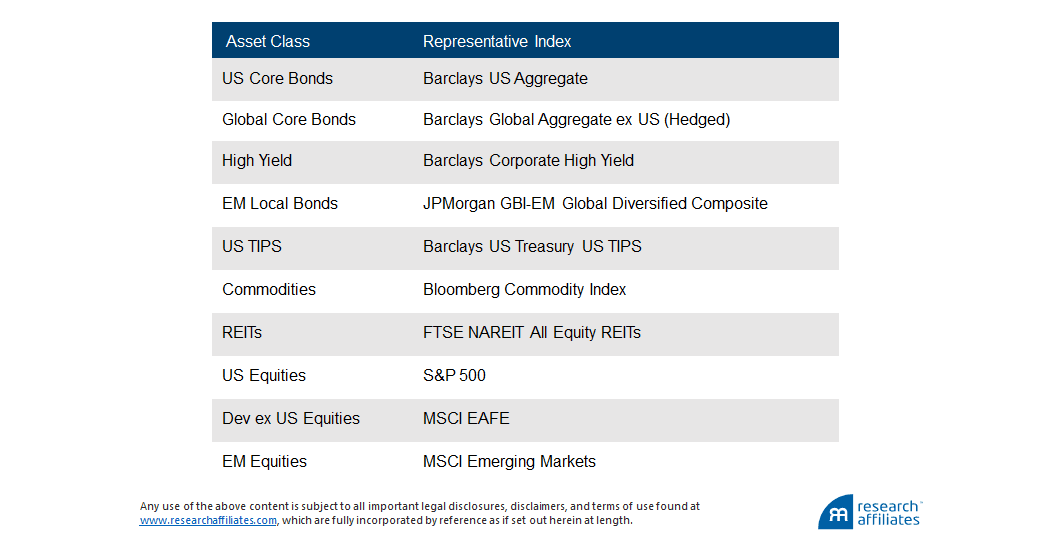
Task: Click the High Yield asset class
Action: pyautogui.click(x=257, y=160)
